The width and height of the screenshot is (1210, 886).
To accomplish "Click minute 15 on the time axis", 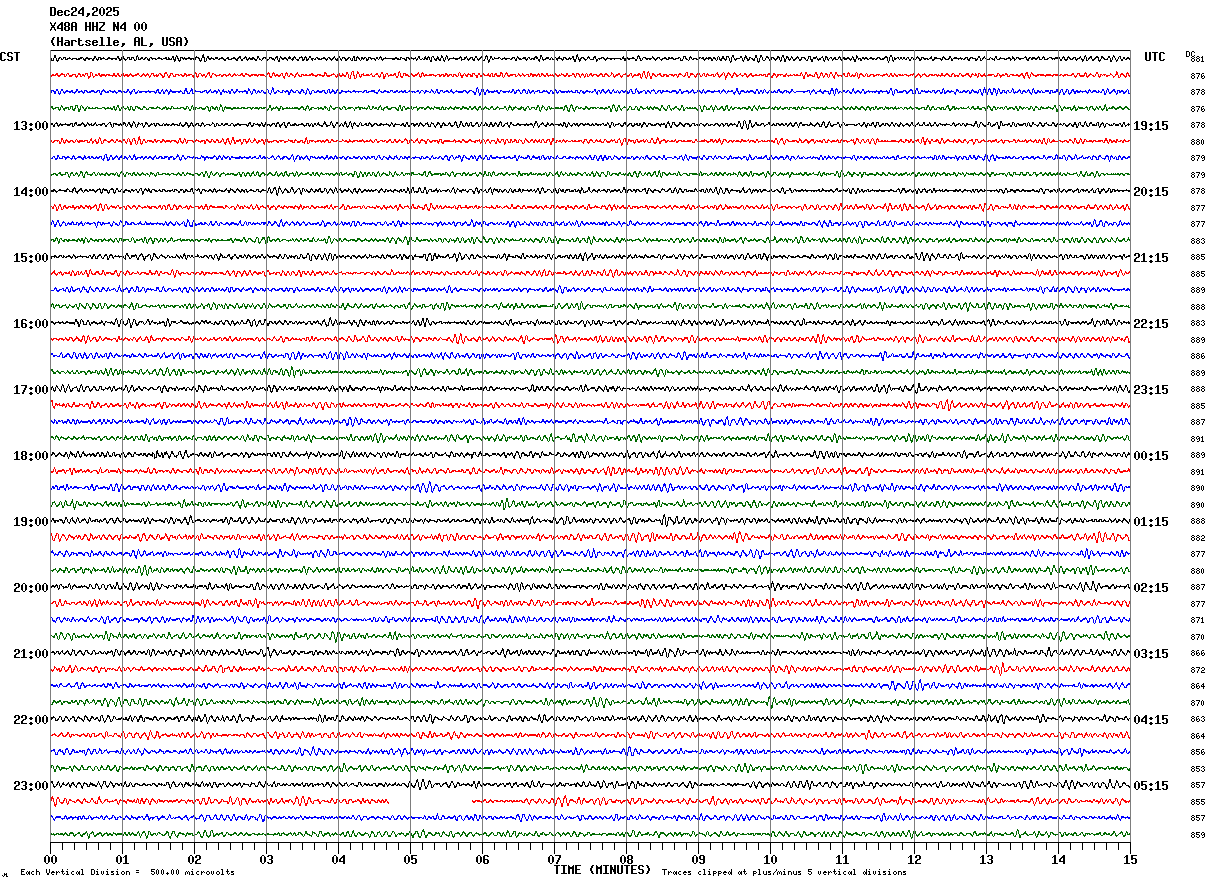I will 1130,859.
